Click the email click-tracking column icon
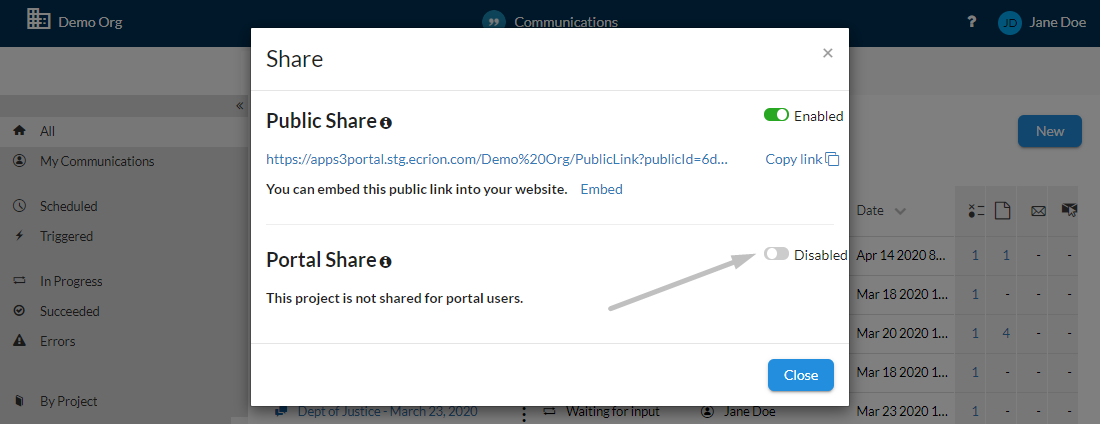This screenshot has width=1100, height=424. click(x=1070, y=210)
